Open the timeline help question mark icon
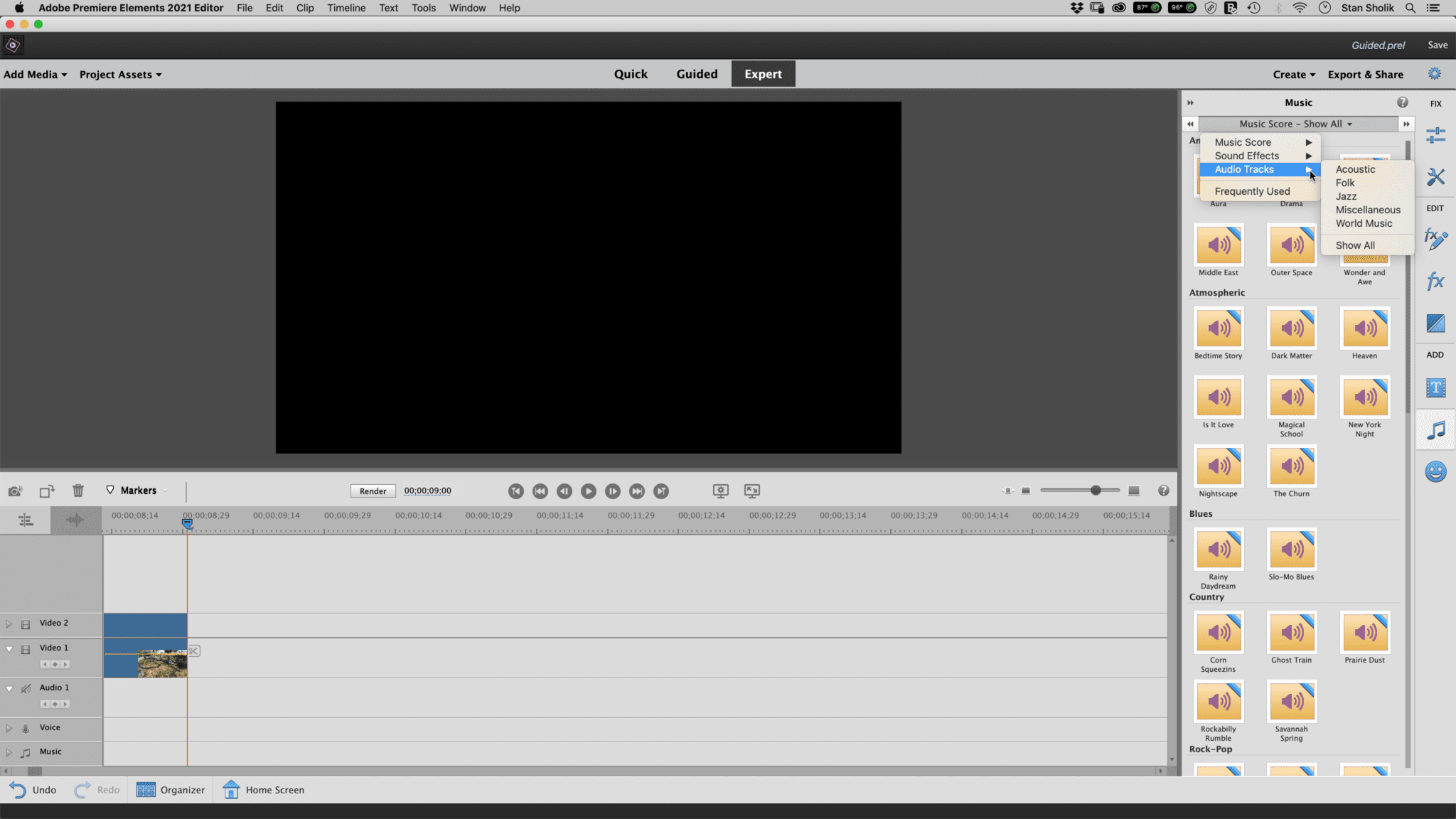This screenshot has height=819, width=1456. pos(1163,491)
